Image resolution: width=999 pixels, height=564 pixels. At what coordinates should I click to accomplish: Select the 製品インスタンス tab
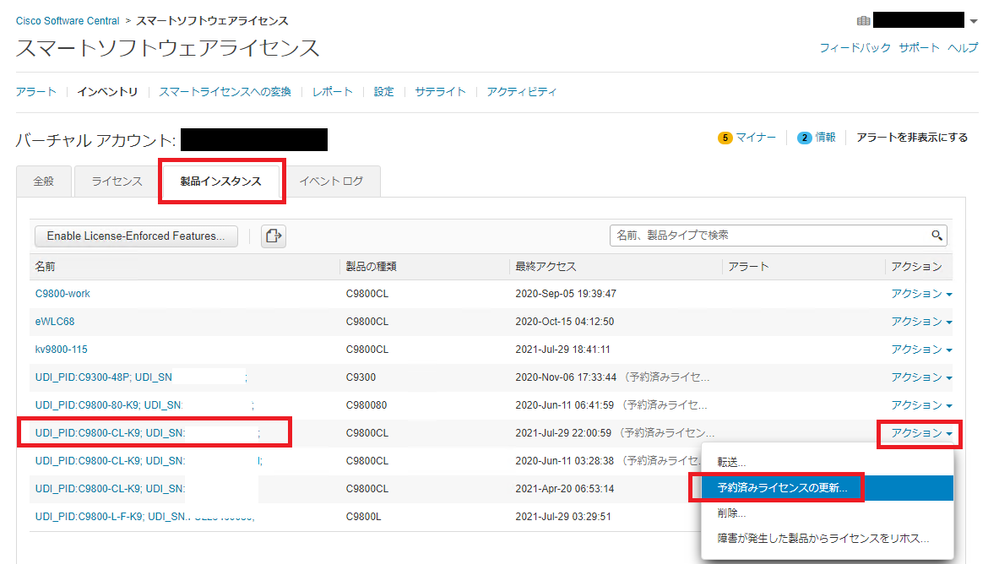[x=221, y=182]
